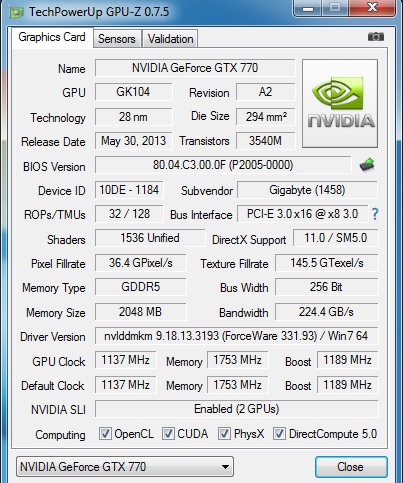This screenshot has width=403, height=483.
Task: Open the Validation tab
Action: (x=170, y=39)
